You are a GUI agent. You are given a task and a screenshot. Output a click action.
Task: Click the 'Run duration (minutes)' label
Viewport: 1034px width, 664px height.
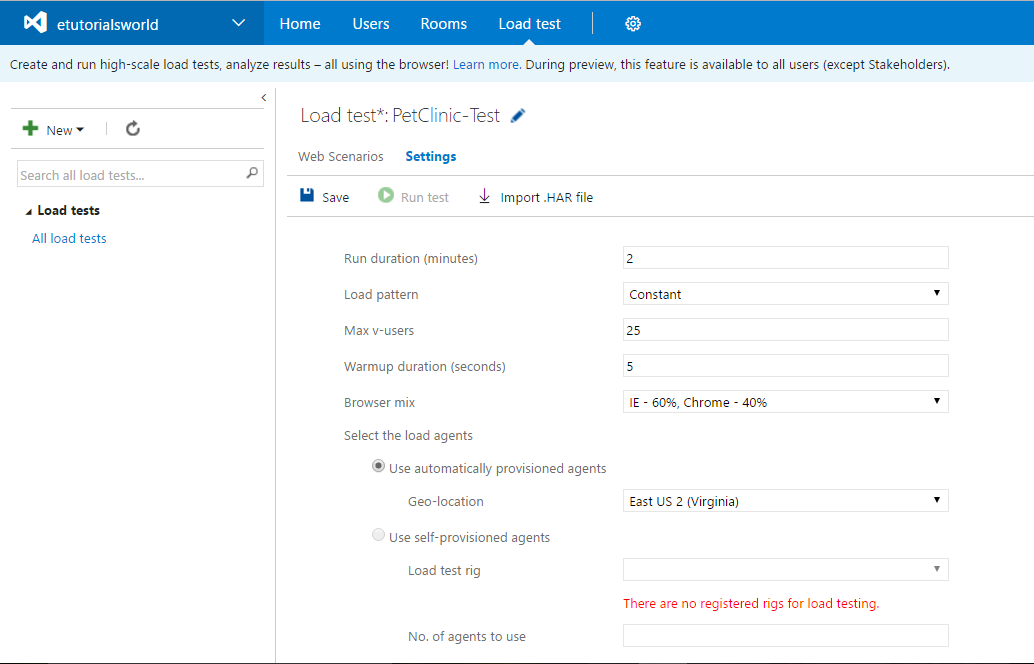pos(411,258)
